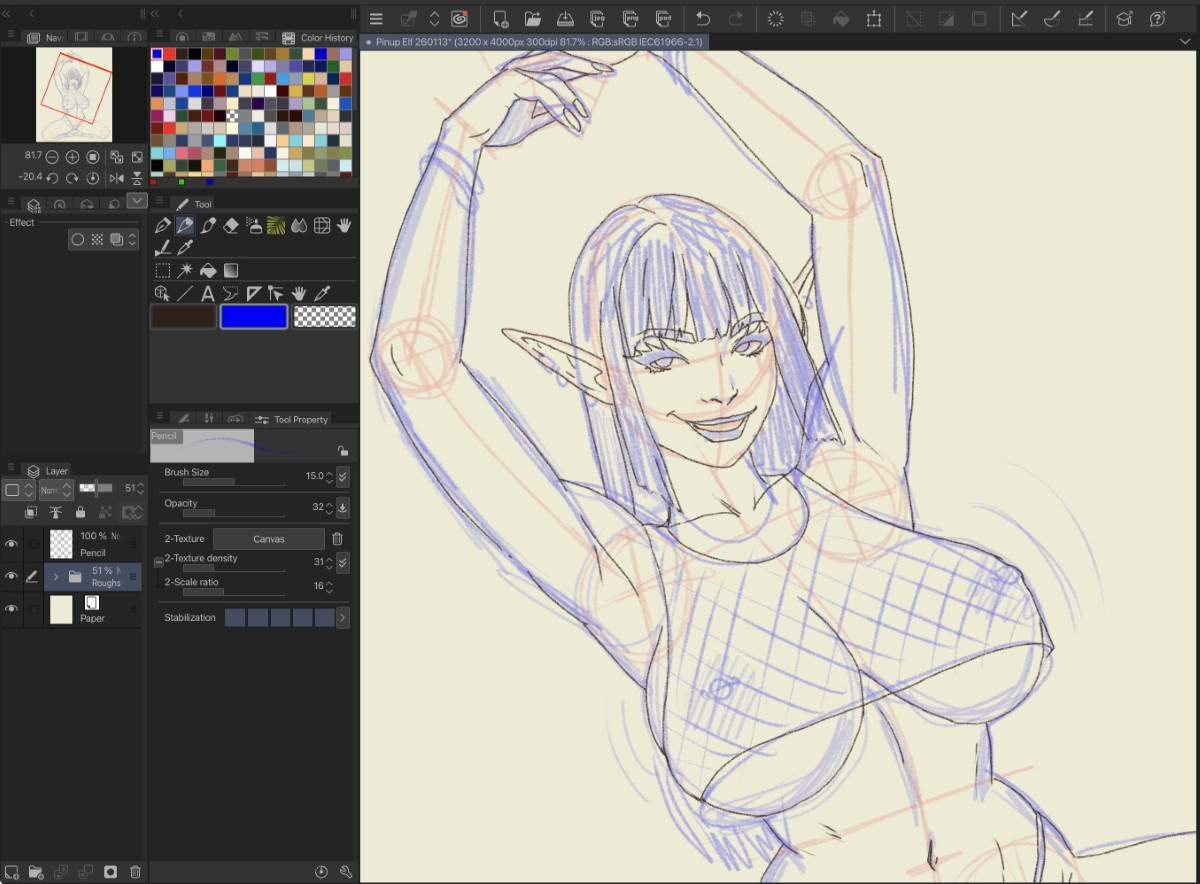Screen dimensions: 1200x884
Task: Toggle the Lock Layer icon
Action: [80, 512]
